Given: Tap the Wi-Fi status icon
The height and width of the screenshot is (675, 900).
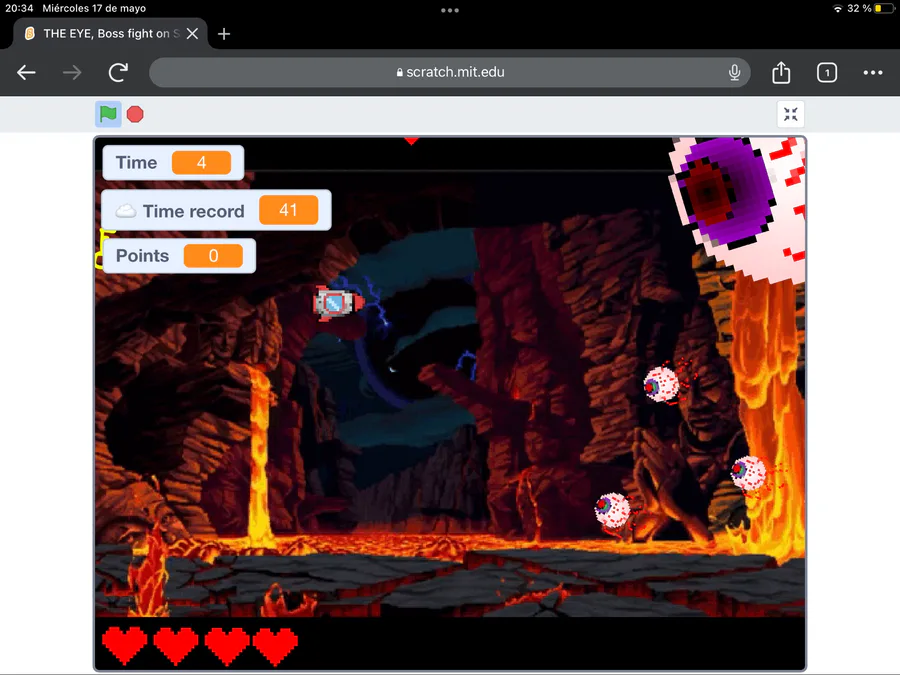Looking at the screenshot, I should pos(837,8).
